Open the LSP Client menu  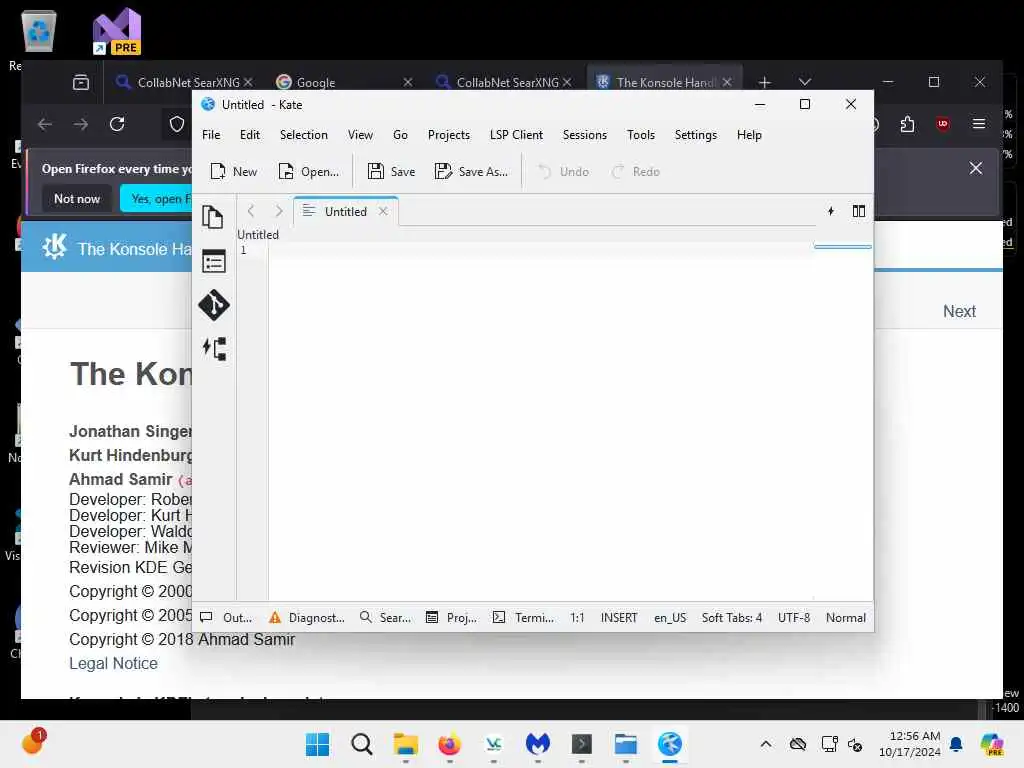pos(516,135)
